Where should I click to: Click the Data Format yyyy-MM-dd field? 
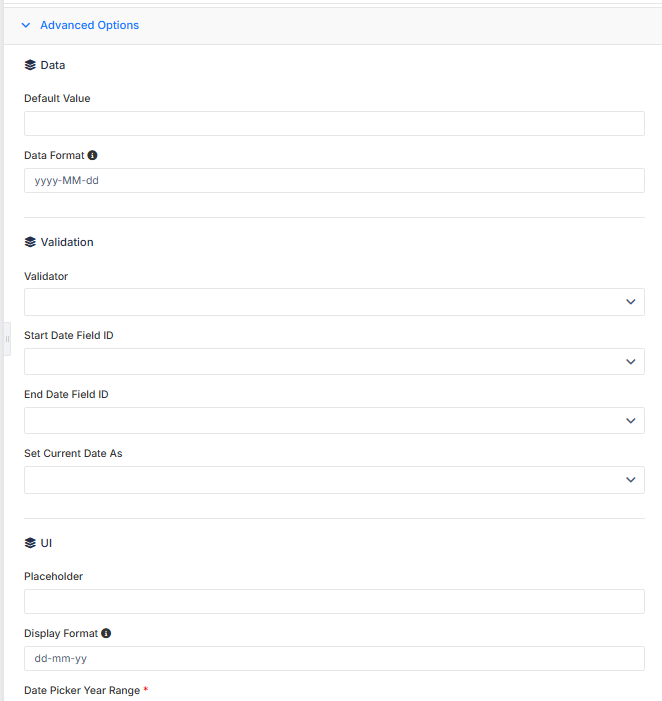point(334,181)
